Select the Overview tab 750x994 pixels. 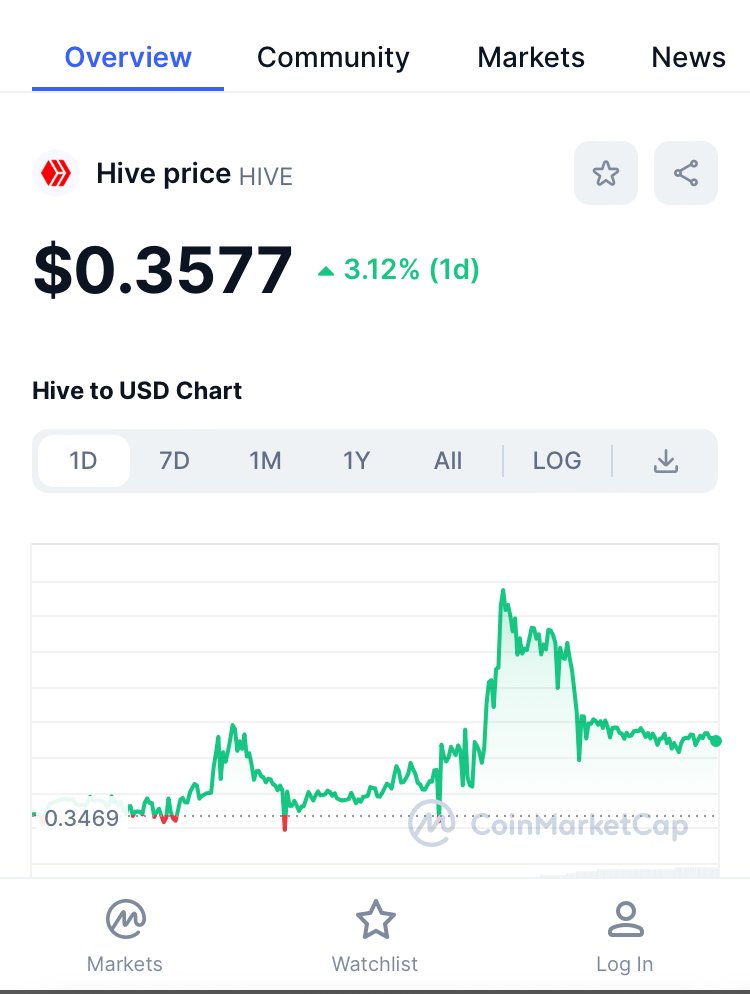click(128, 58)
